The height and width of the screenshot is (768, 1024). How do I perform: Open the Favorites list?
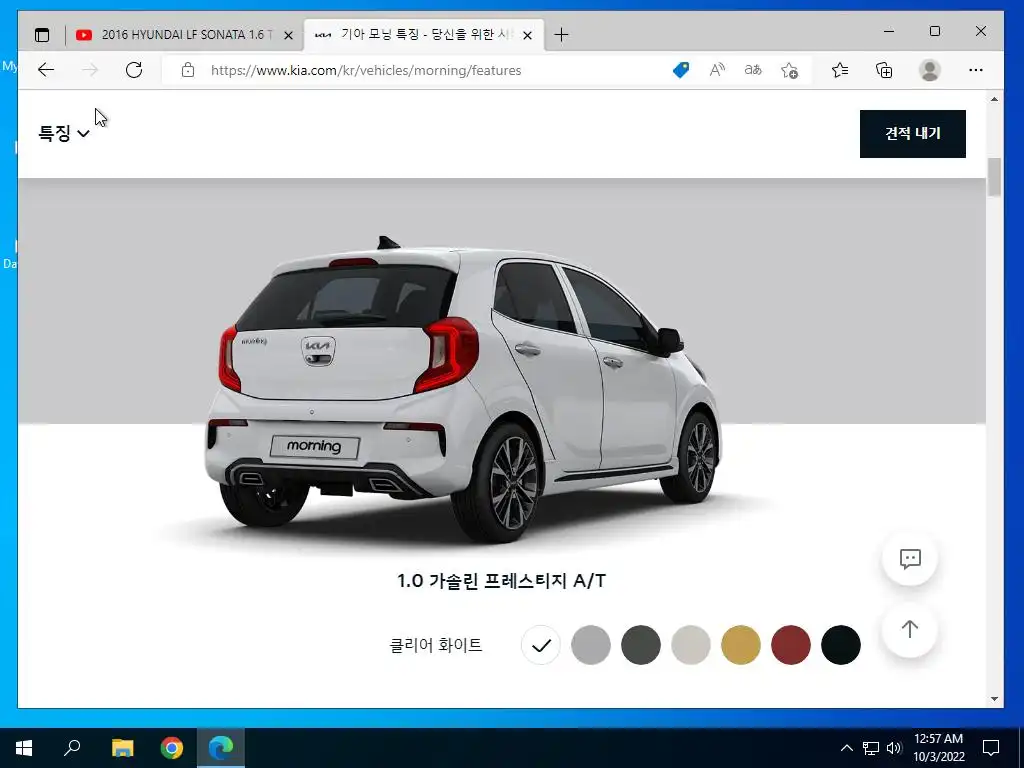point(840,70)
